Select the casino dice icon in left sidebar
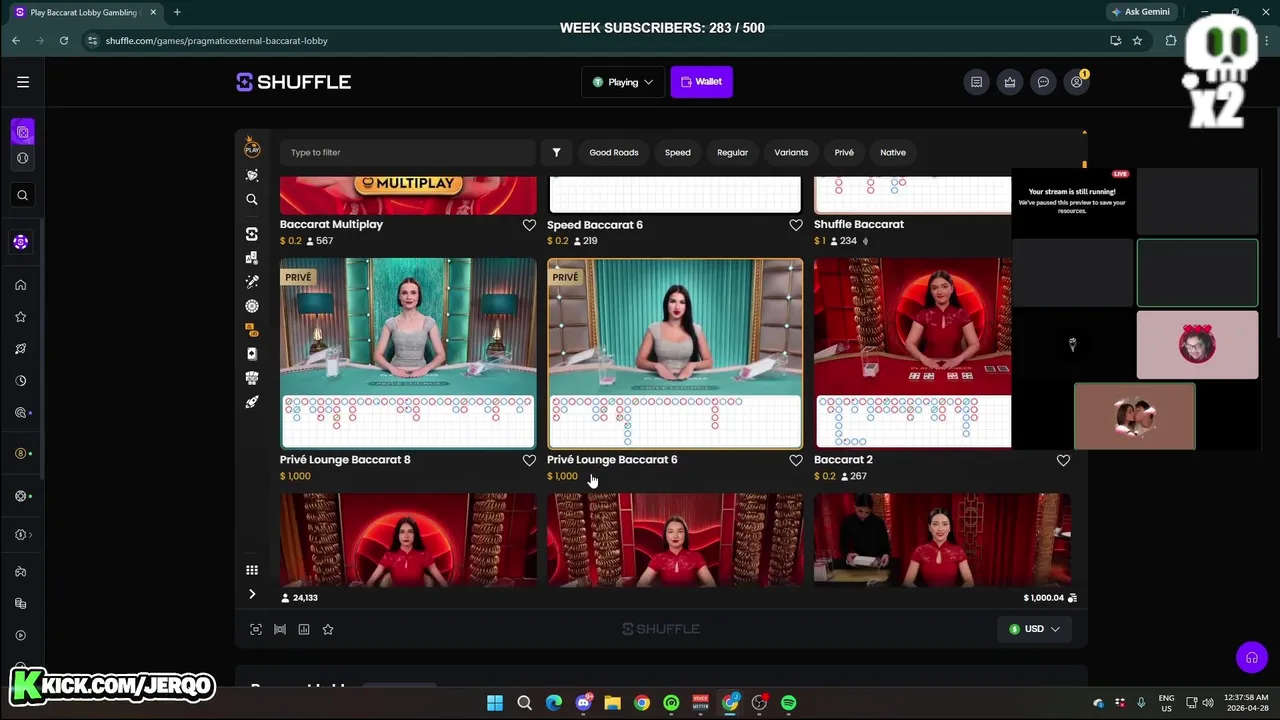This screenshot has width=1280, height=720. coord(23,132)
